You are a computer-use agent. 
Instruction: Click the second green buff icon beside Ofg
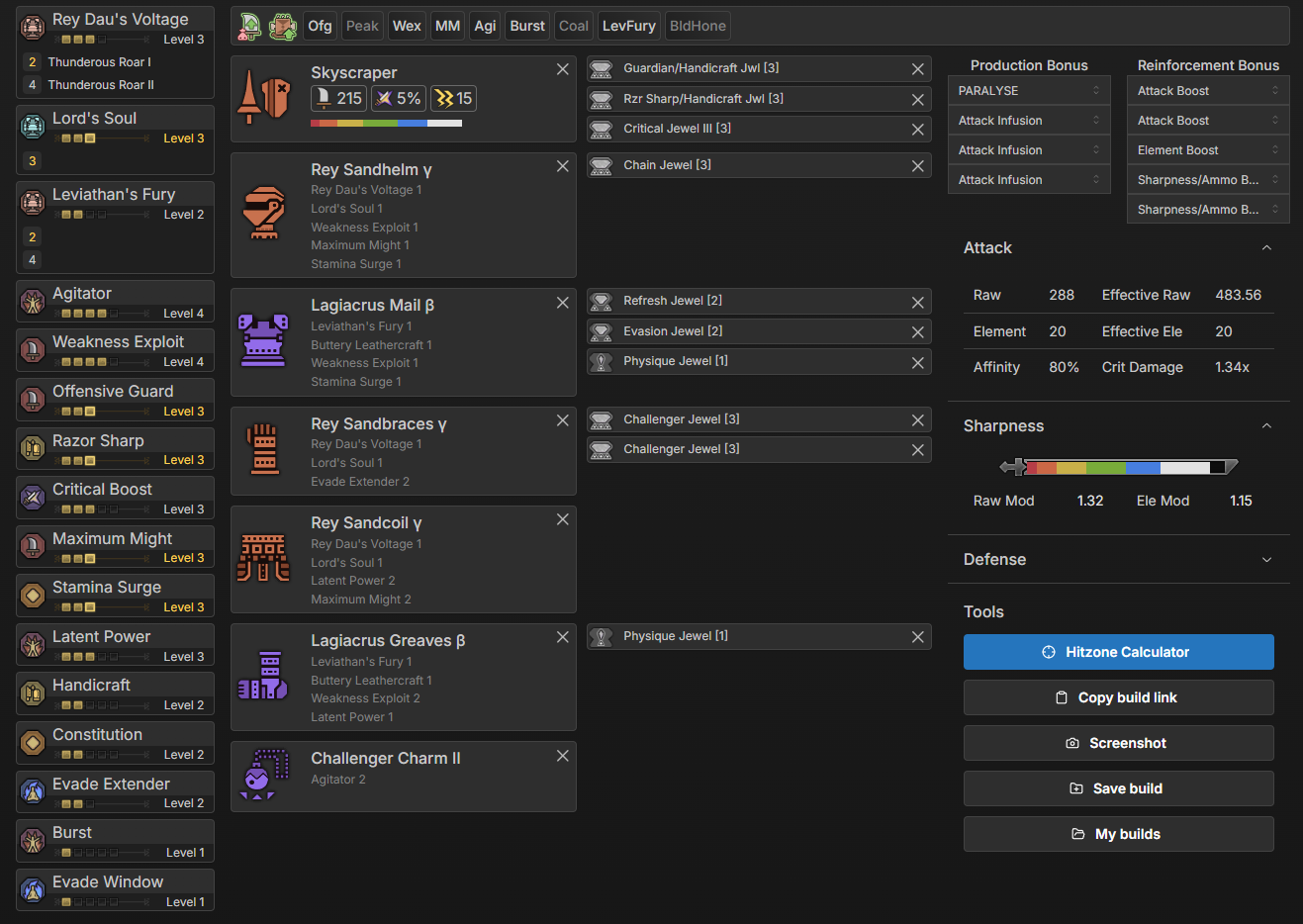[283, 26]
